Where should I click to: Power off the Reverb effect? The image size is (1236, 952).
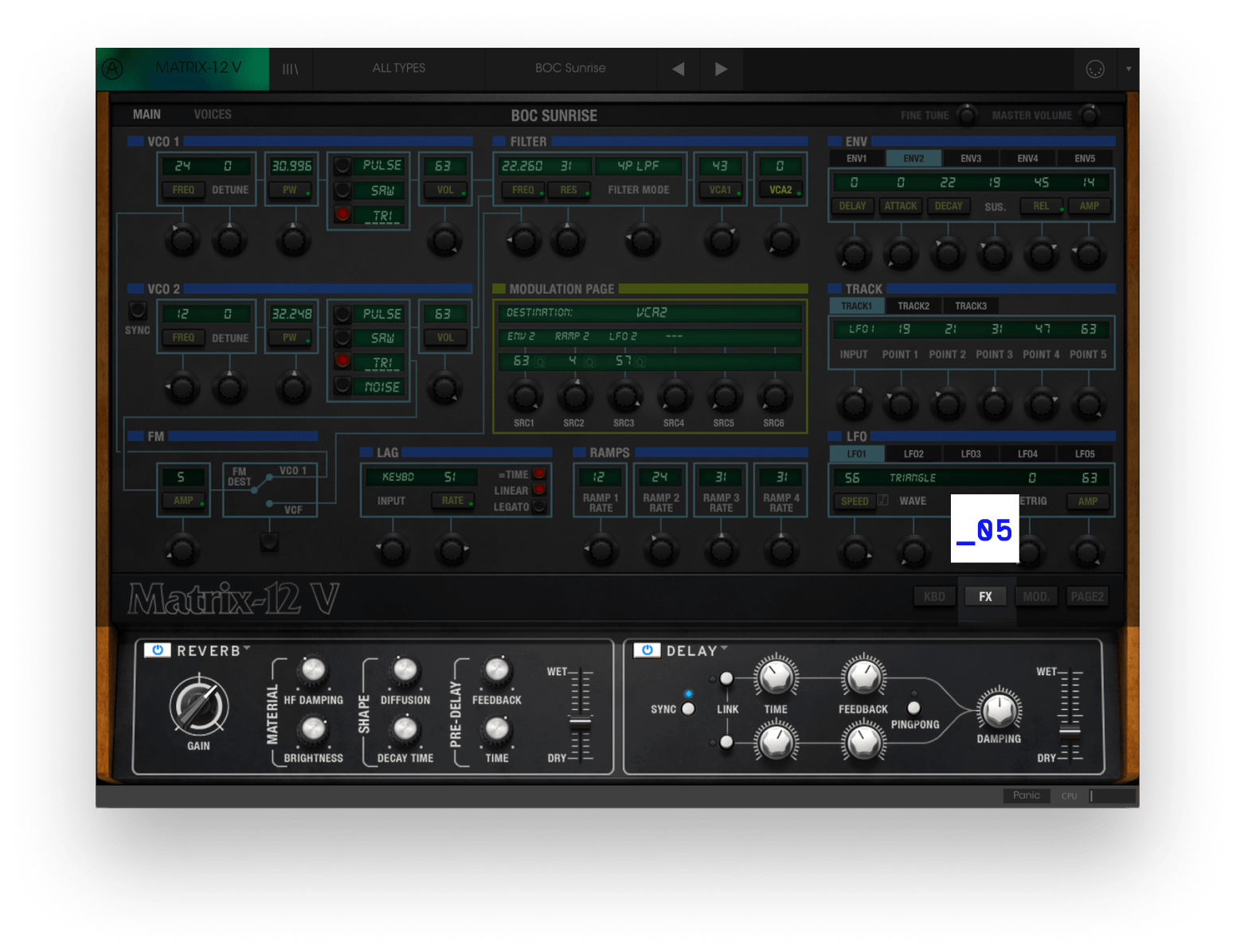coord(158,650)
